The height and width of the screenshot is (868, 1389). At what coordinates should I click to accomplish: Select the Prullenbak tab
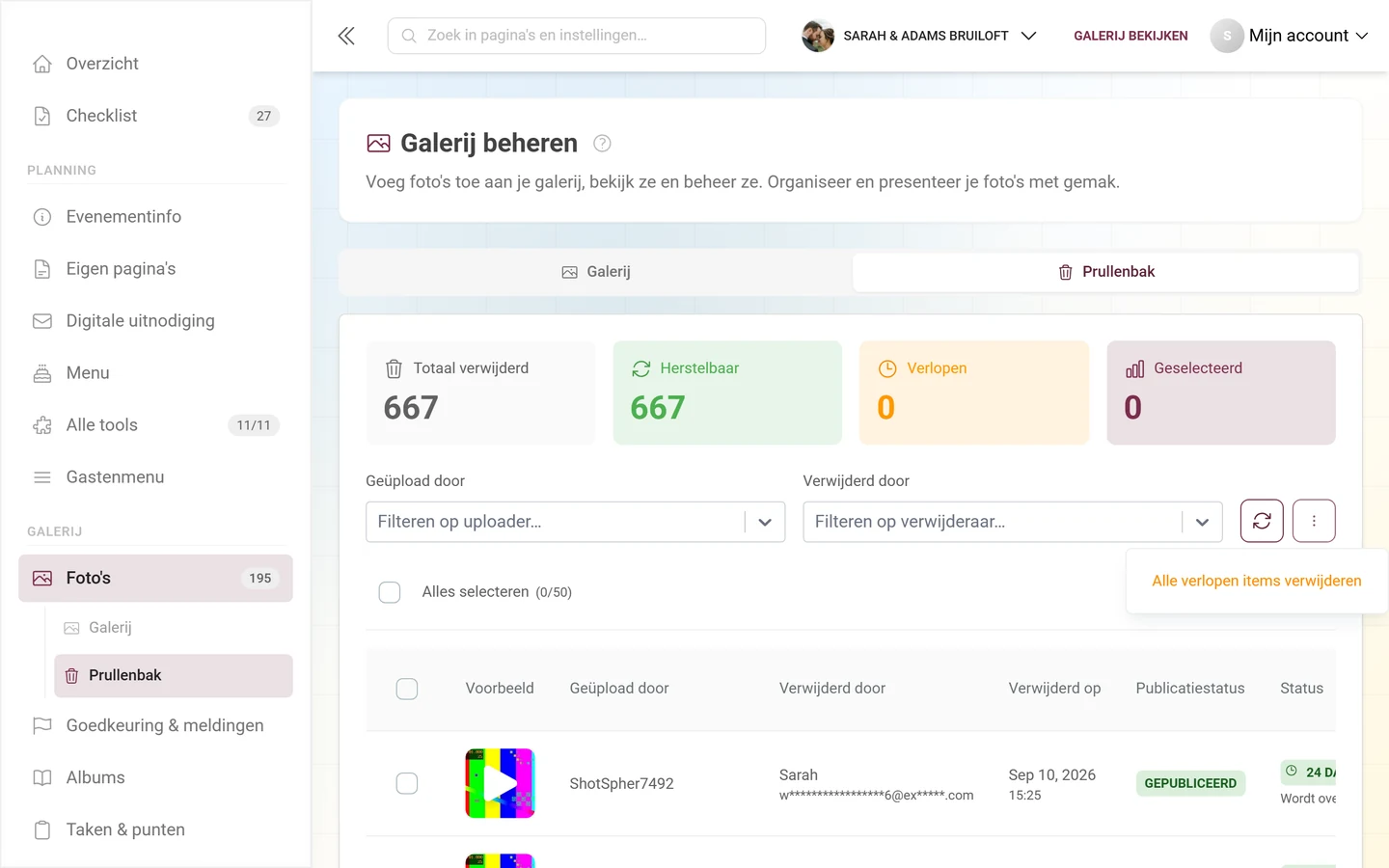pyautogui.click(x=1106, y=272)
